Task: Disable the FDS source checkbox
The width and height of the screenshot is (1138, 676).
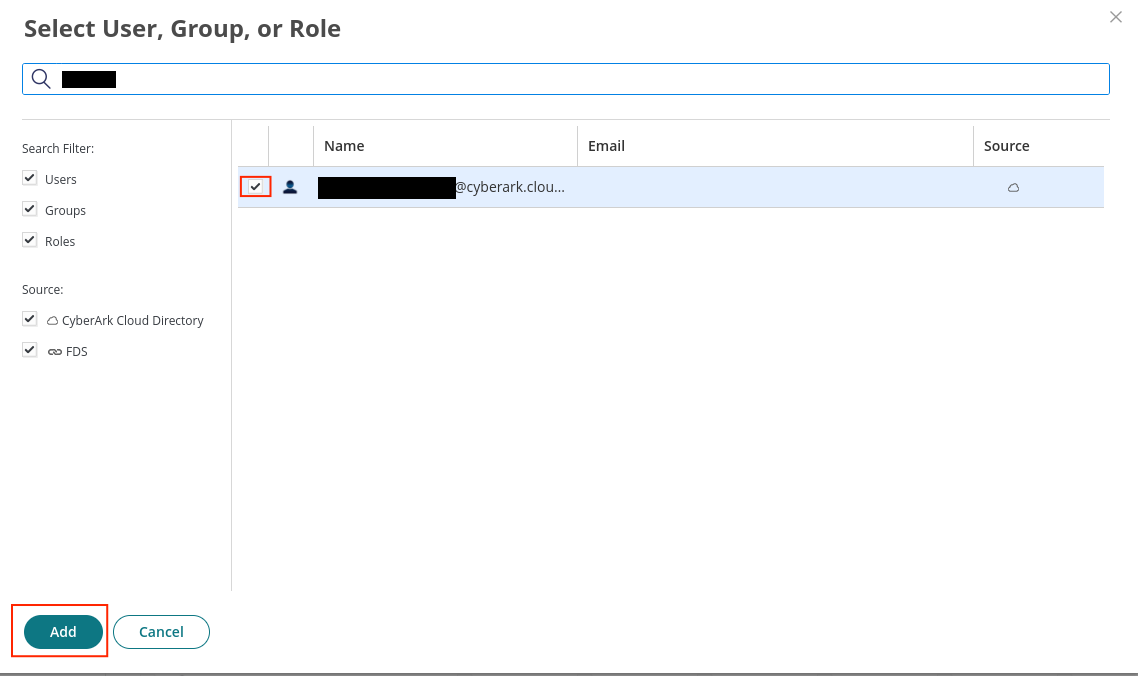Action: point(30,350)
